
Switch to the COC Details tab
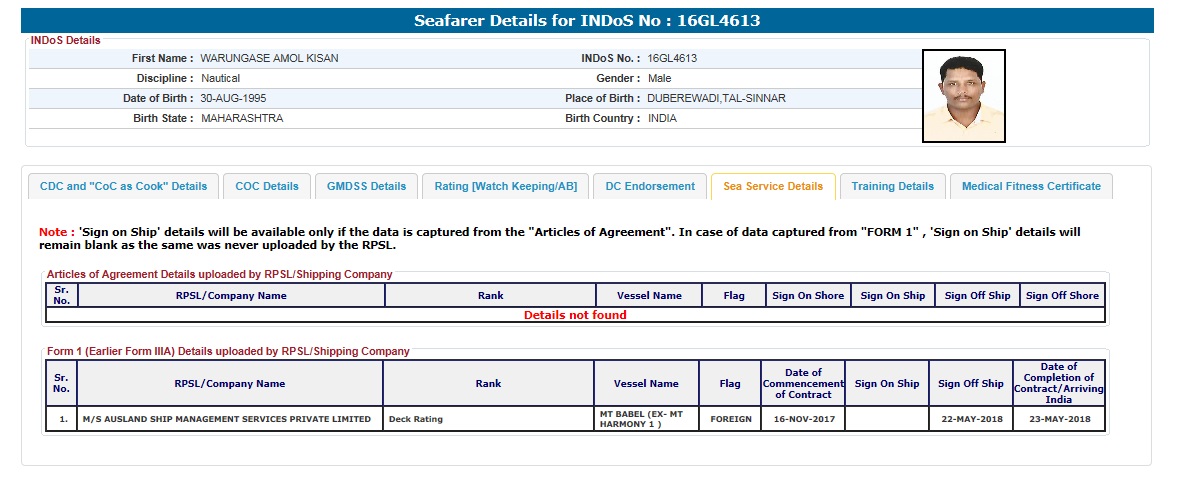(267, 186)
